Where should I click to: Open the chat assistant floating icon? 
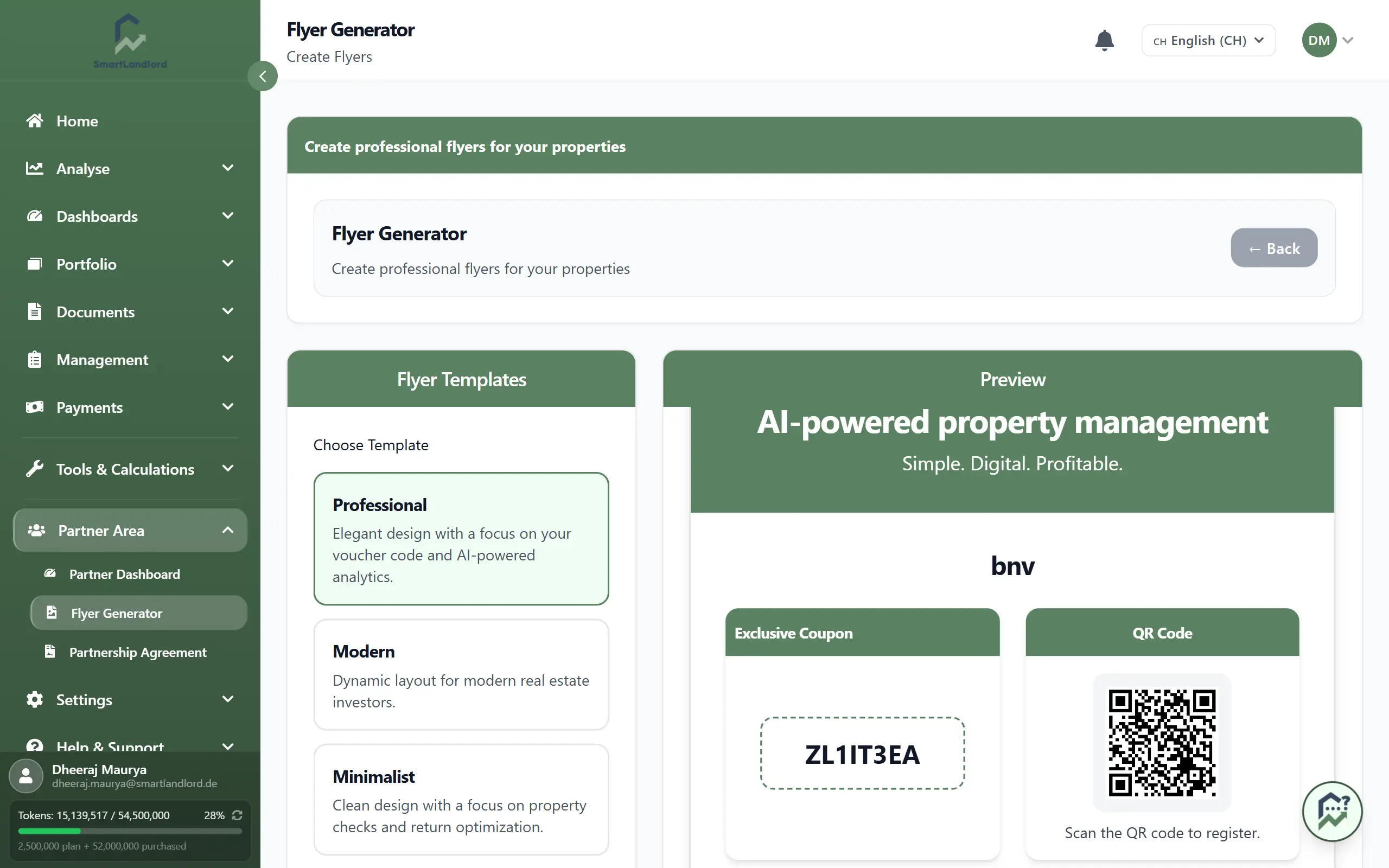point(1332,811)
